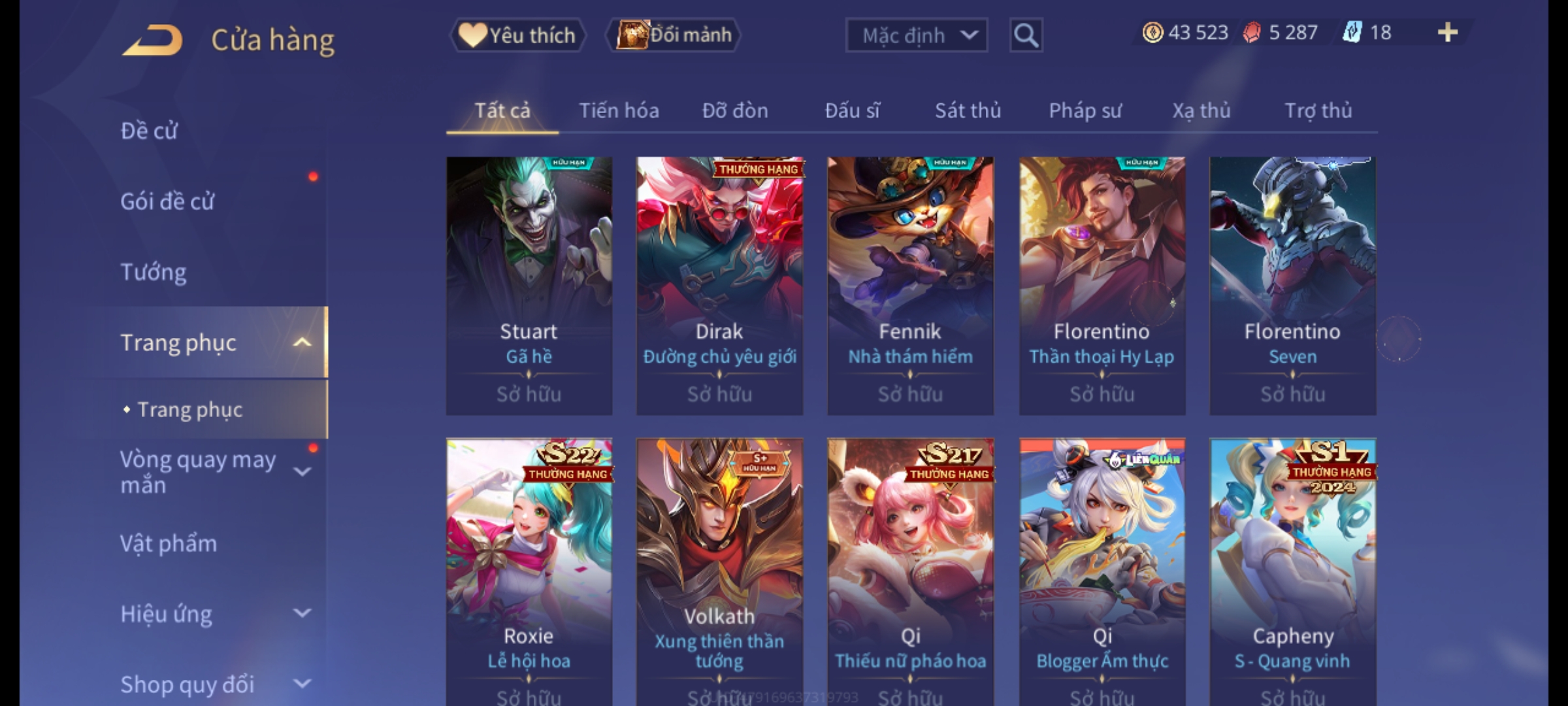Select Stuart Gã hề skin card
This screenshot has width=1568, height=706.
[529, 286]
